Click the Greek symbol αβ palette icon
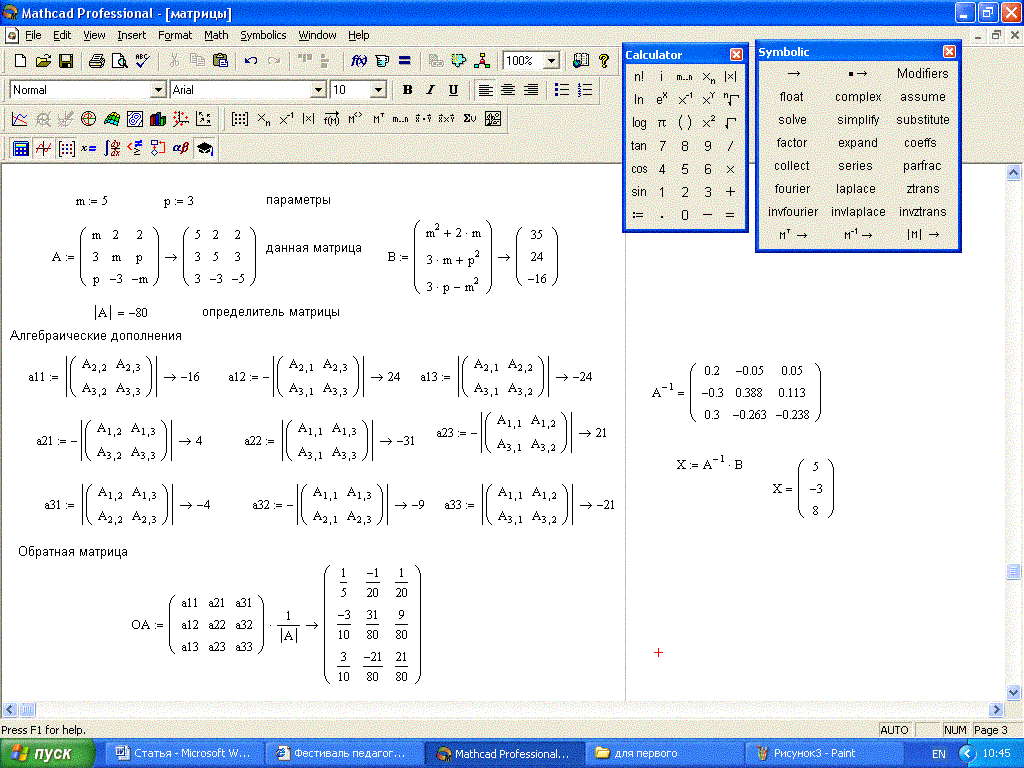 [x=181, y=149]
